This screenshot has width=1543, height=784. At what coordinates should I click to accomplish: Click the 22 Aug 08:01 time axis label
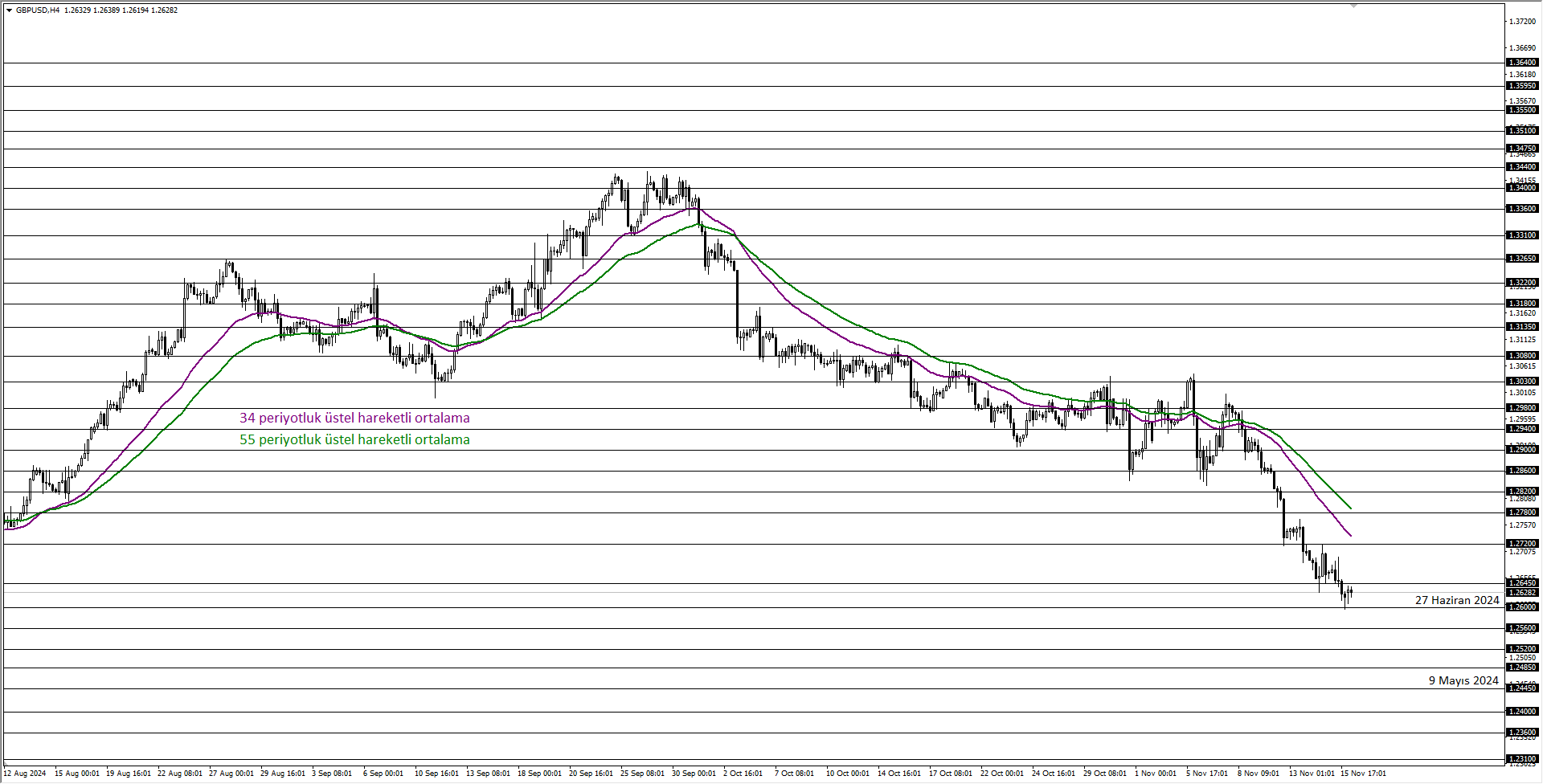pyautogui.click(x=180, y=774)
